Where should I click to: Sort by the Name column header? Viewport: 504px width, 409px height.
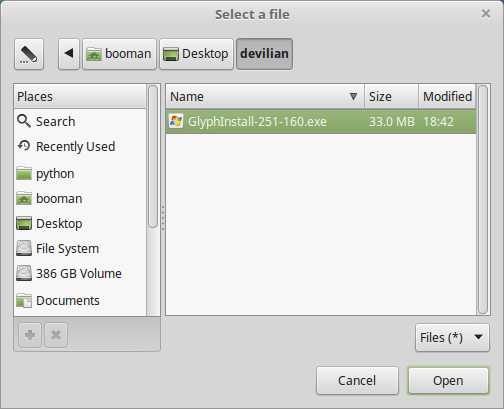[265, 97]
